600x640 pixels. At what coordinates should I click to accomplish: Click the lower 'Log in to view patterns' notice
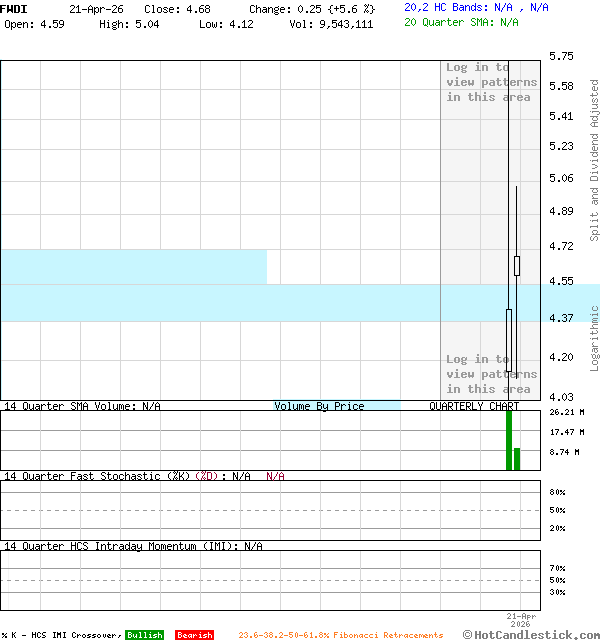pos(491,374)
